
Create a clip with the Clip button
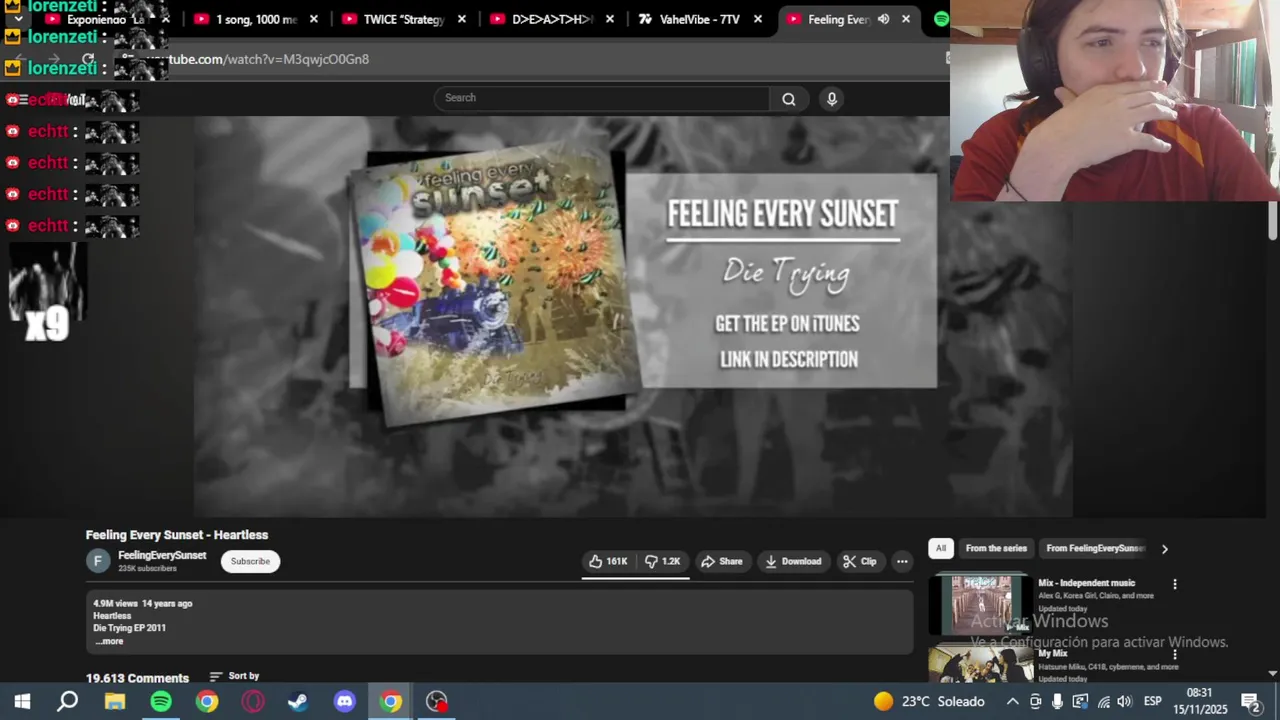pos(859,561)
